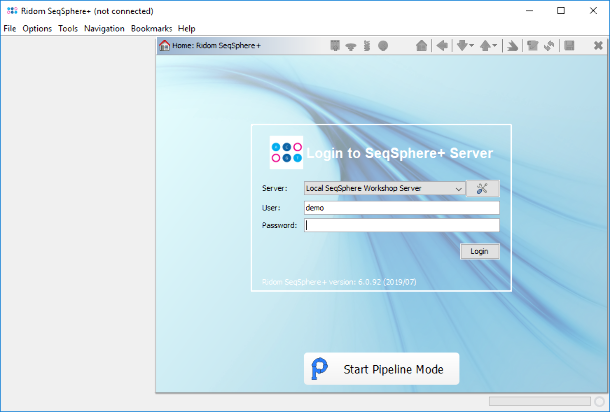The height and width of the screenshot is (412, 610).
Task: Click the 'Login to SeqSphere+ Server' heading
Action: (x=400, y=153)
